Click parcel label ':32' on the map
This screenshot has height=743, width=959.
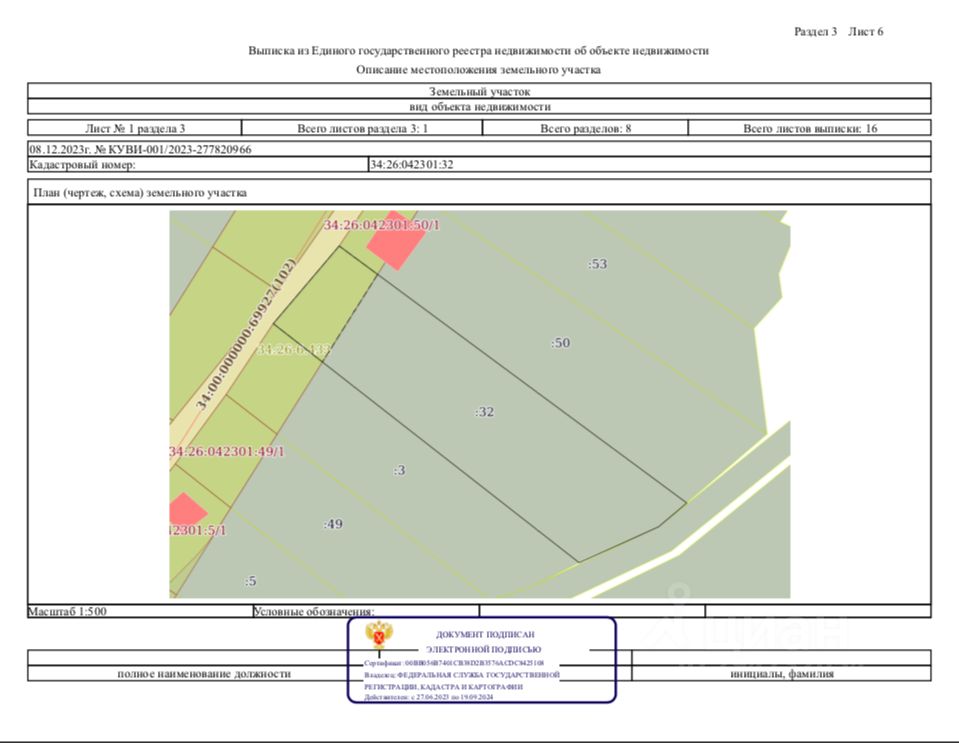click(484, 412)
